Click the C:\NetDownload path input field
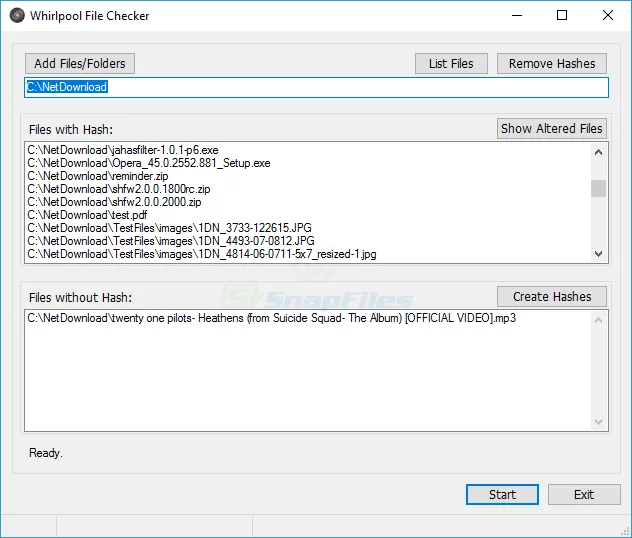This screenshot has width=632, height=538. 315,88
